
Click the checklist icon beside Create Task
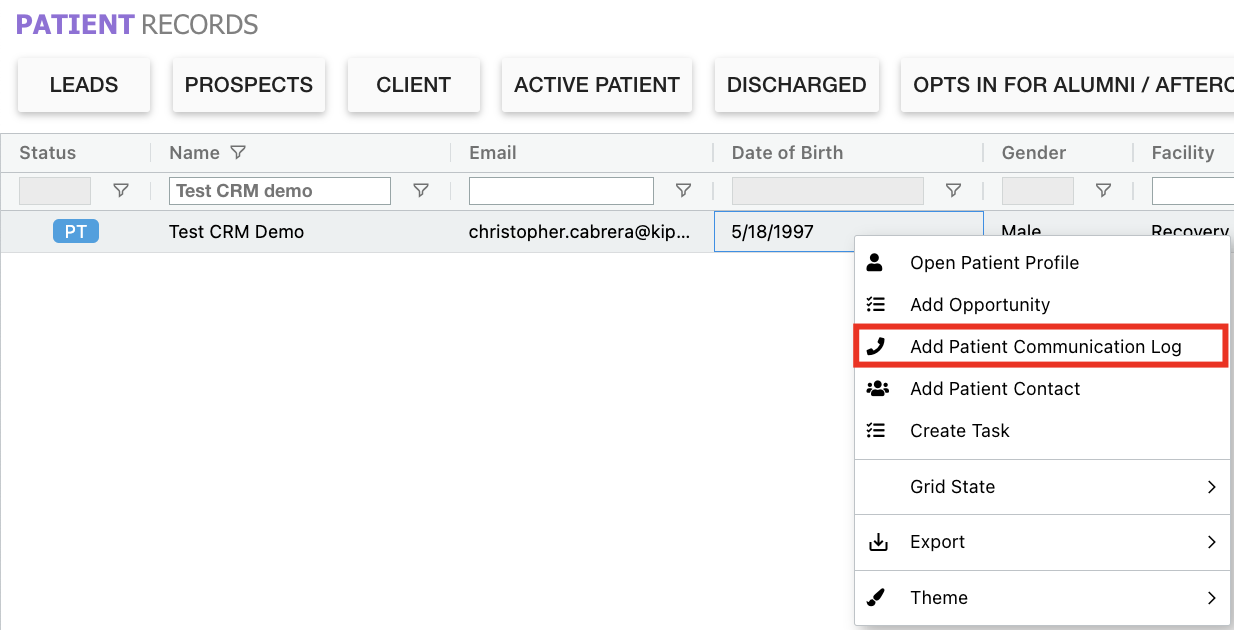tap(876, 431)
